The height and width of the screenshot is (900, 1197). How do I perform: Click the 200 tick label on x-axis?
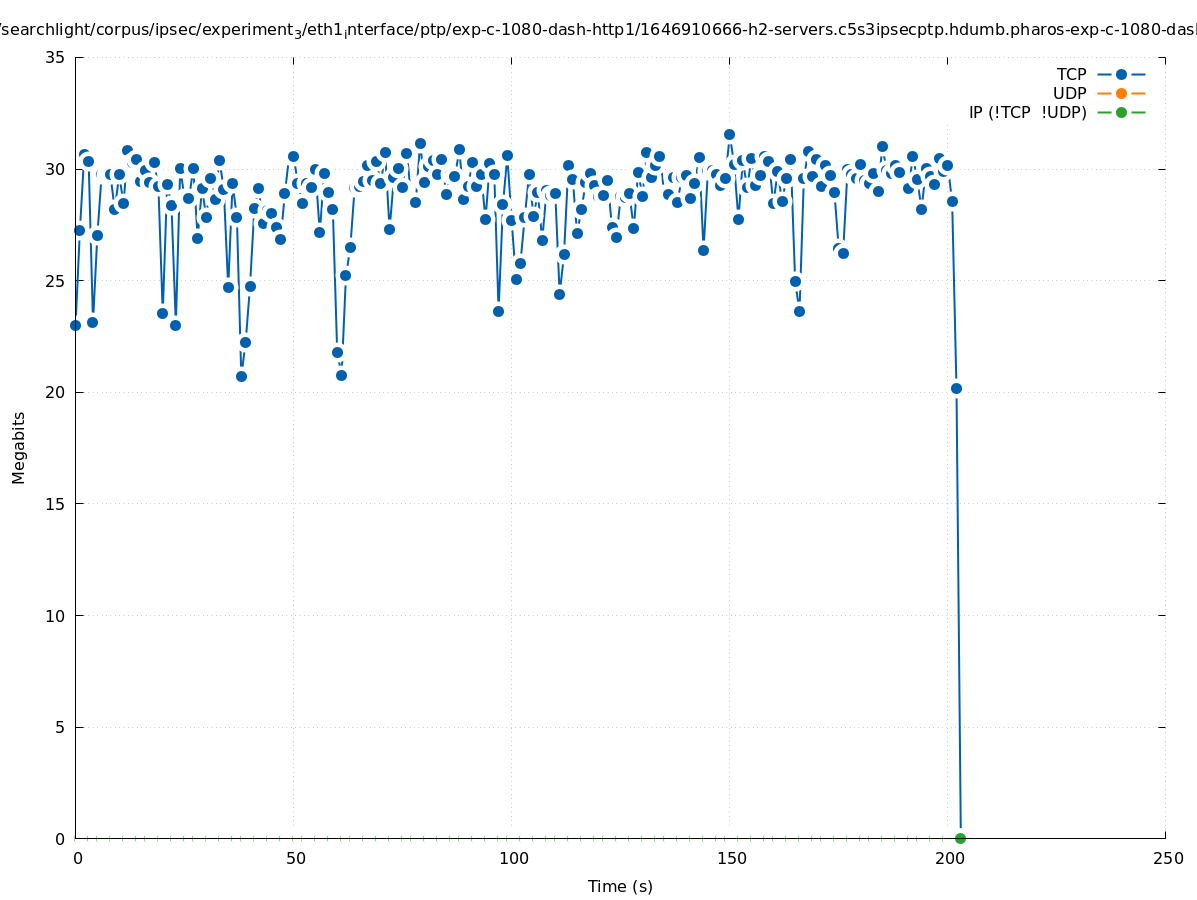tap(949, 858)
